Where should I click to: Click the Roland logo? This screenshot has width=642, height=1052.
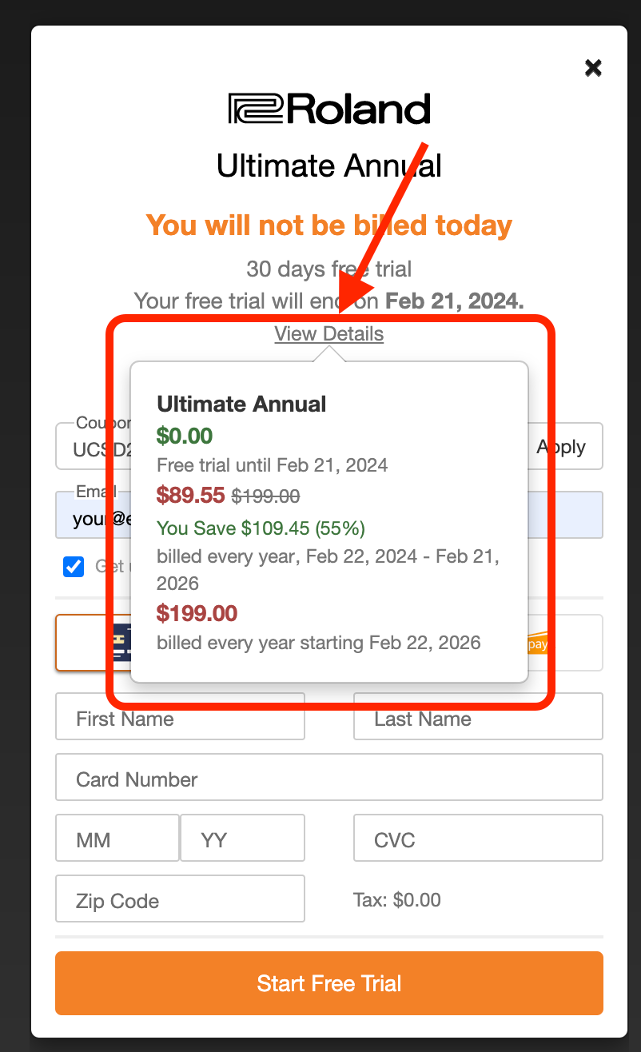pos(328,108)
